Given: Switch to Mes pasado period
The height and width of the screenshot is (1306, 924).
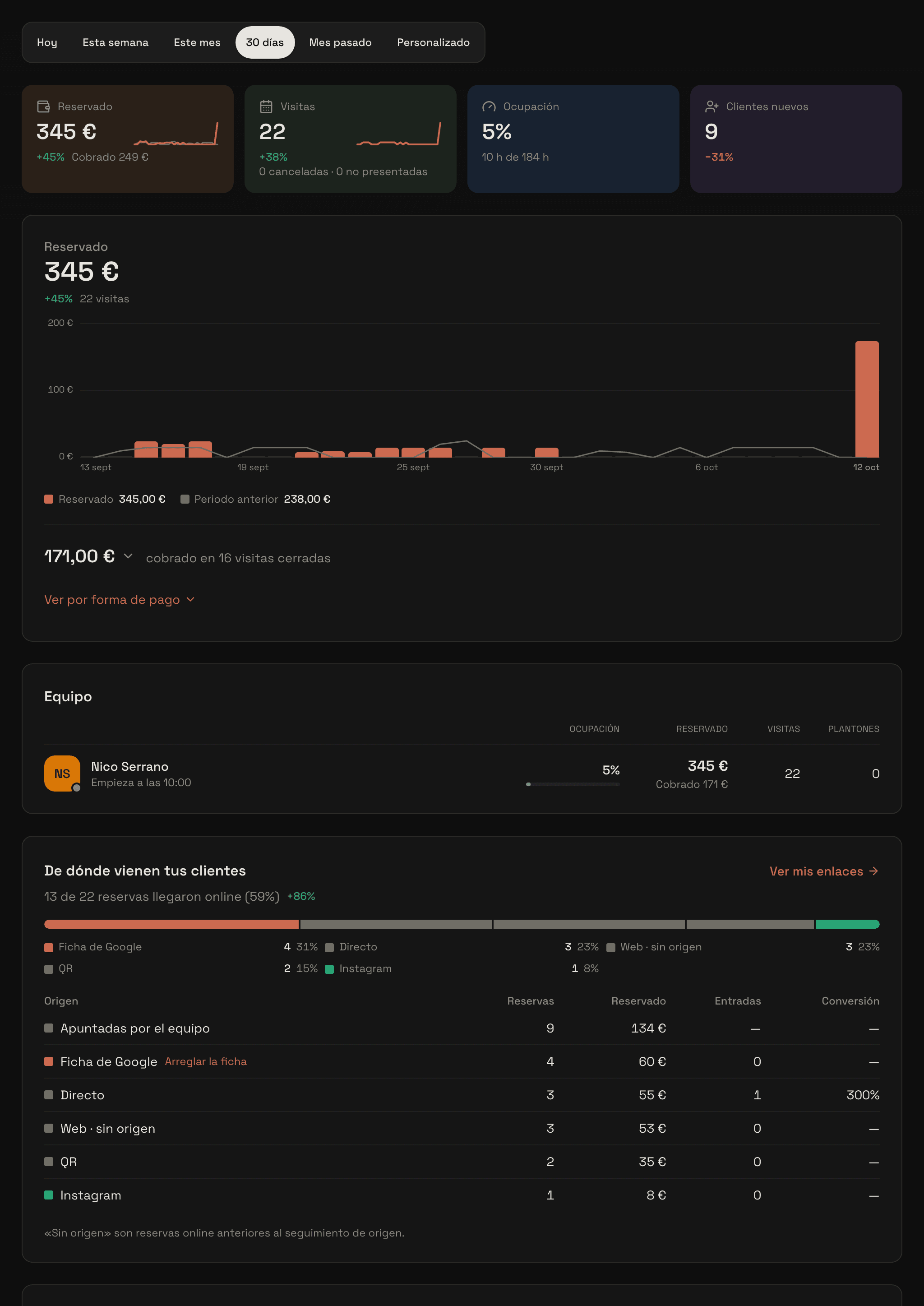Looking at the screenshot, I should tap(340, 43).
